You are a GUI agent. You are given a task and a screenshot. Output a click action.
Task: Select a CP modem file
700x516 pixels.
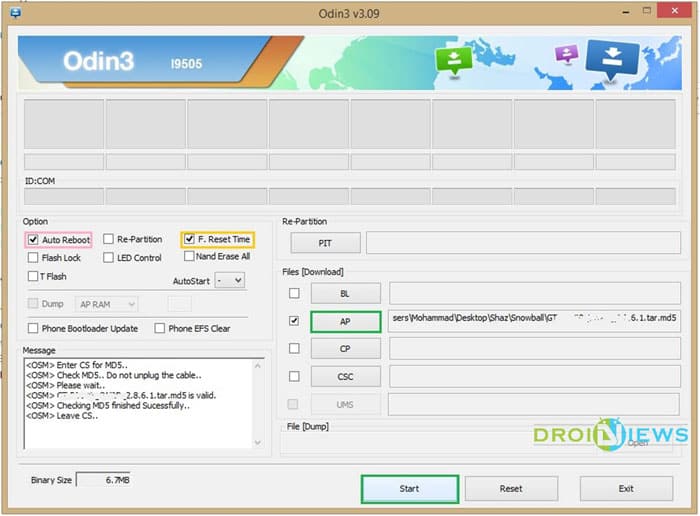(x=346, y=349)
